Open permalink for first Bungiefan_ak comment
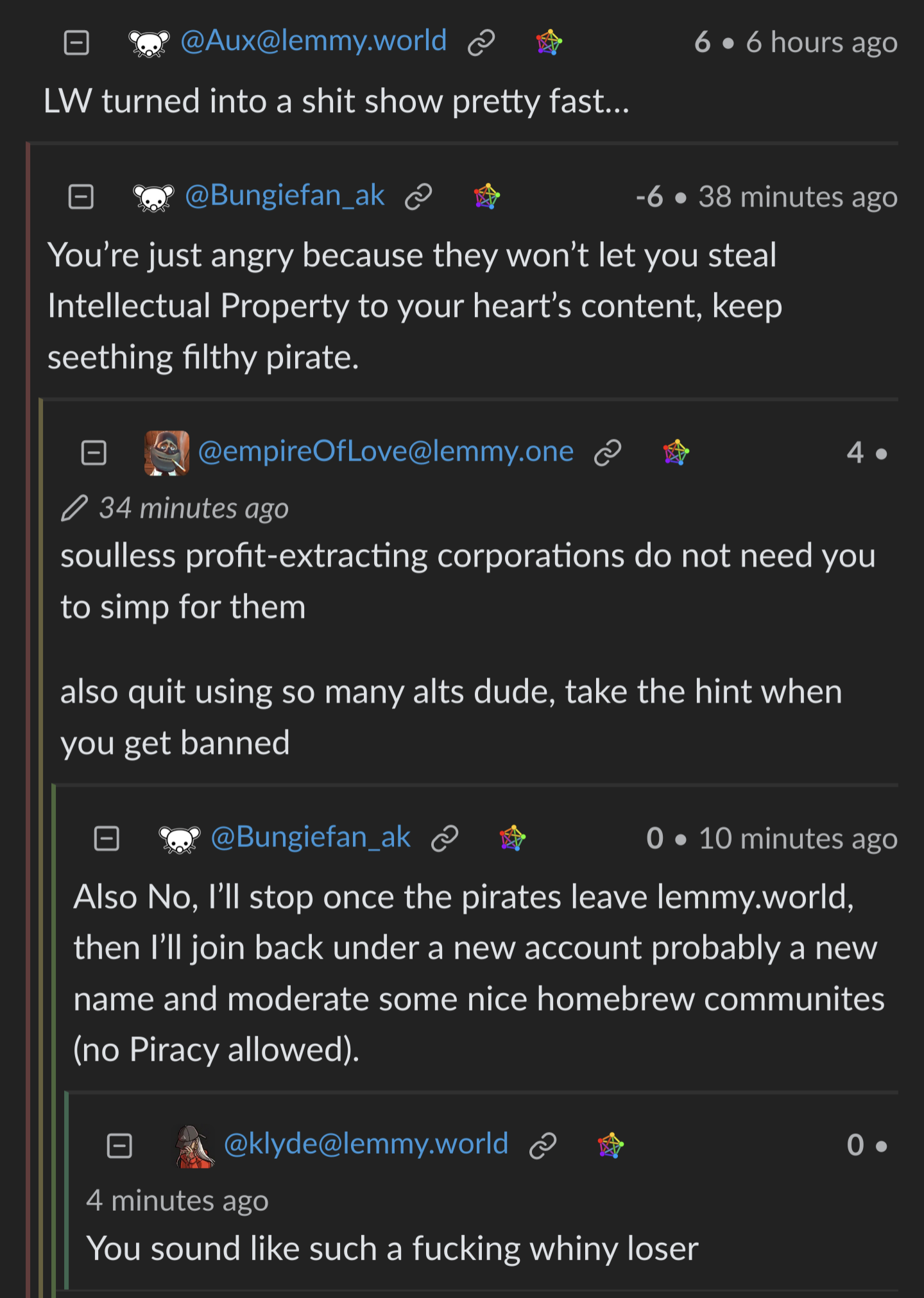This screenshot has height=1298, width=924. point(418,197)
